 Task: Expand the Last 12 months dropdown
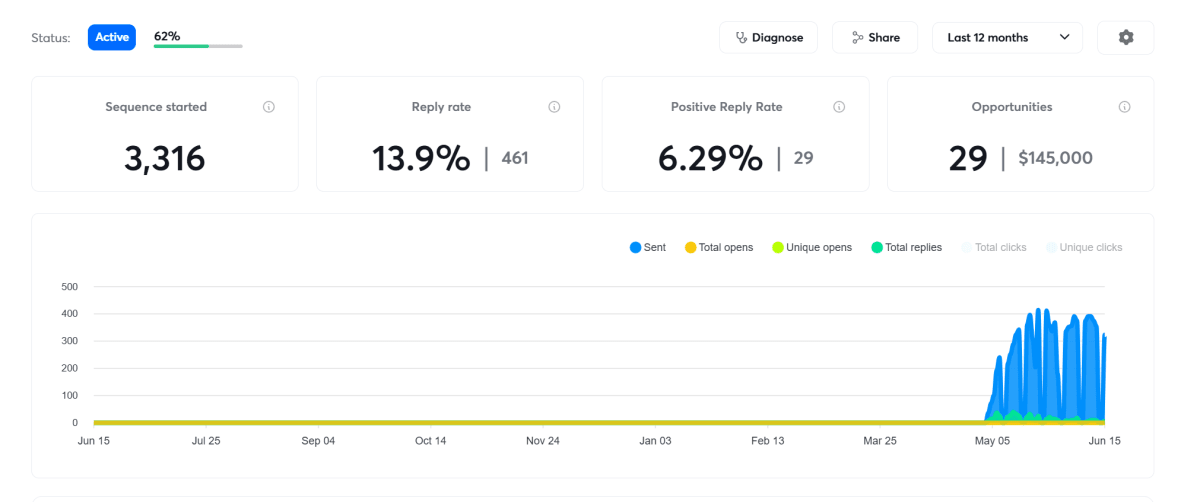(x=1007, y=38)
